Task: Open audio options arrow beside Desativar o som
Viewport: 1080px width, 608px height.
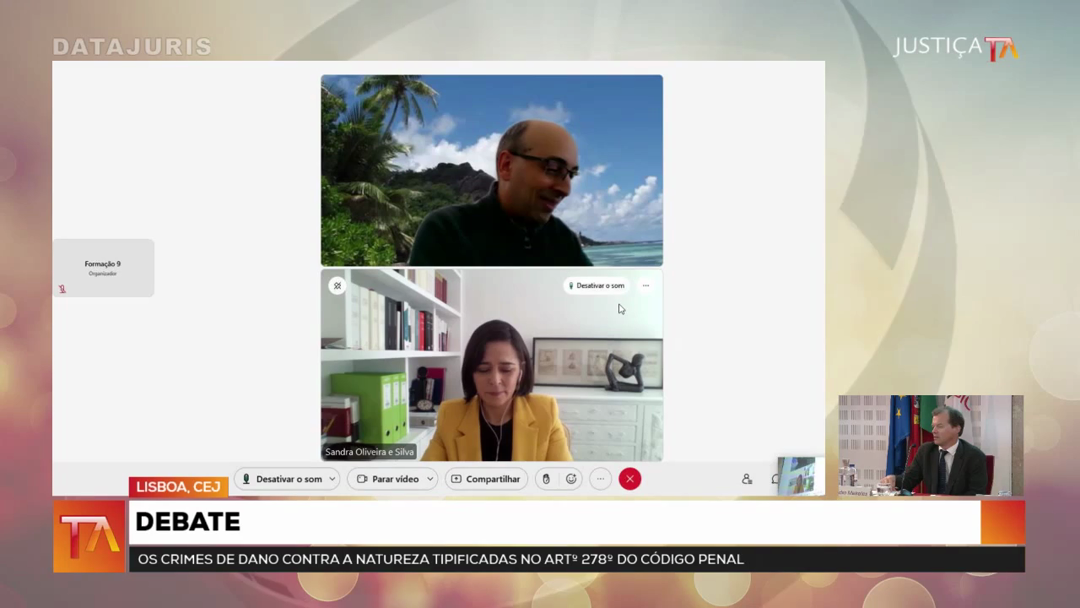Action: tap(332, 479)
